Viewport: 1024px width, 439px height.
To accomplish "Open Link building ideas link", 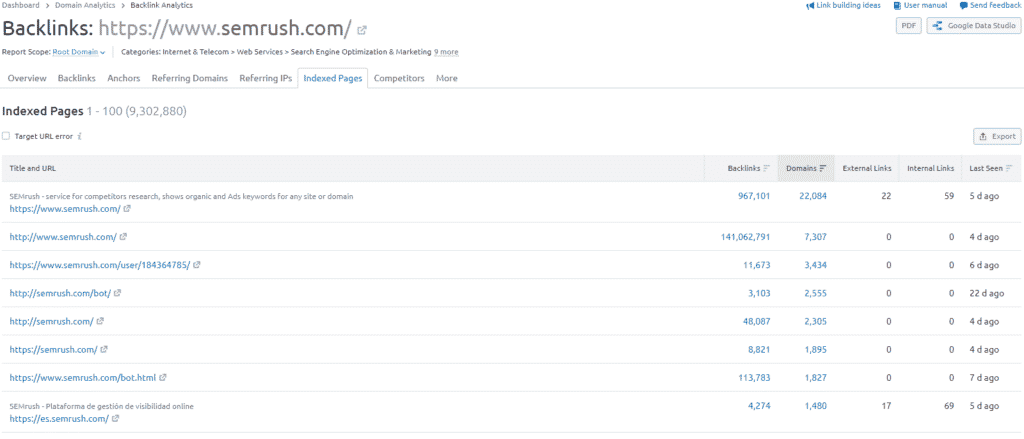I will (848, 5).
